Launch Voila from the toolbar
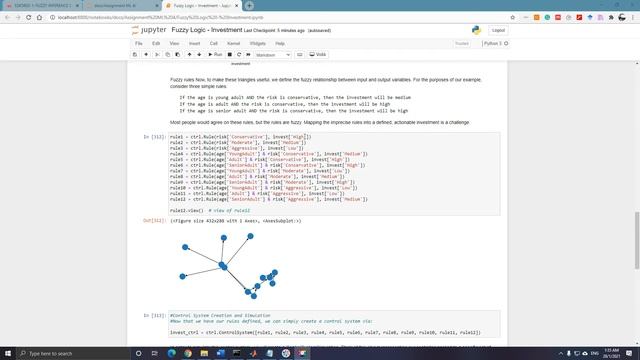This screenshot has height=360, width=640. coord(318,54)
